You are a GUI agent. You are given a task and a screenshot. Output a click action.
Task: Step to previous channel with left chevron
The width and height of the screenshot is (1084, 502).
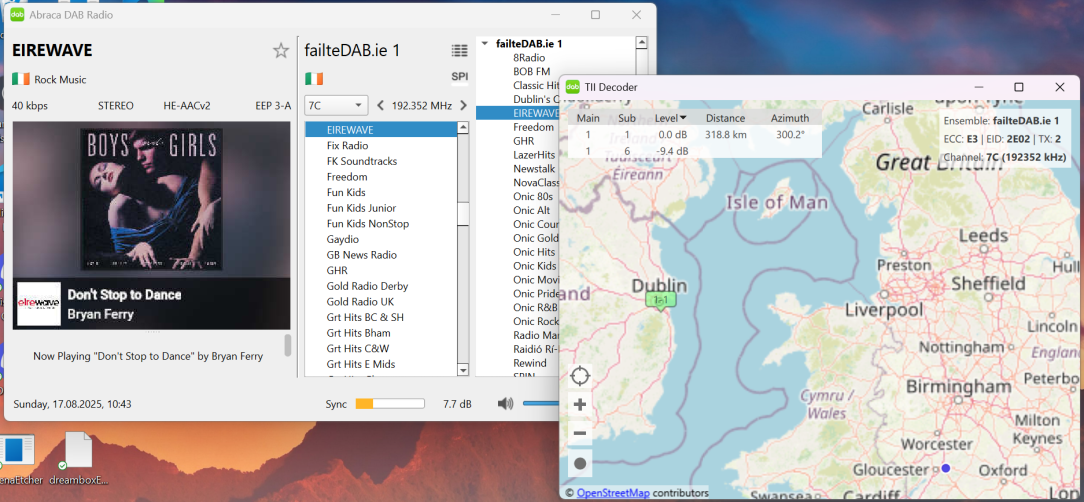coord(380,106)
